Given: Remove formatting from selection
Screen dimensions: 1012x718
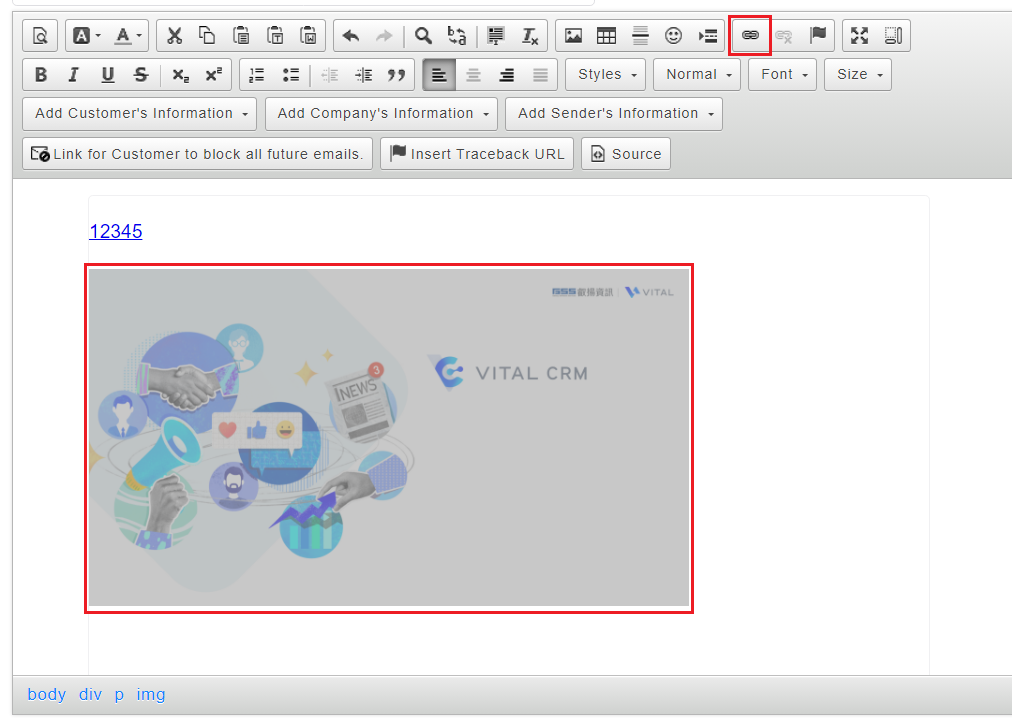Looking at the screenshot, I should [530, 36].
